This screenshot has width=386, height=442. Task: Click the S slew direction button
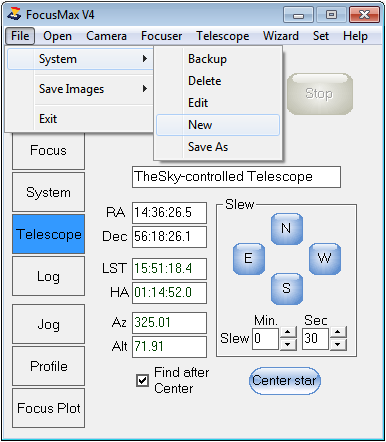tap(287, 289)
